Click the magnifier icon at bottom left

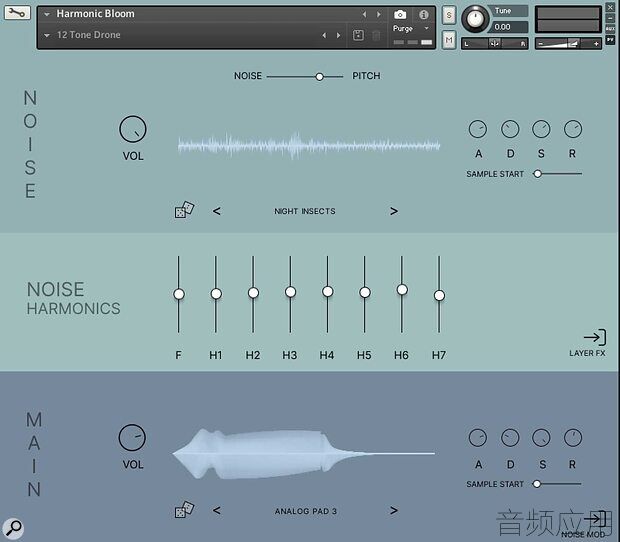point(13,527)
